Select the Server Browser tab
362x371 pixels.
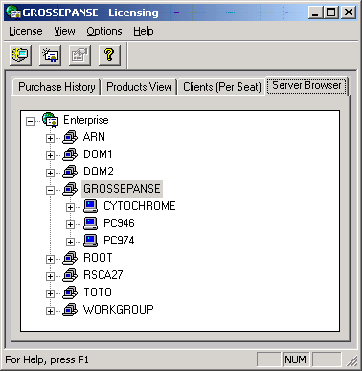coord(307,86)
